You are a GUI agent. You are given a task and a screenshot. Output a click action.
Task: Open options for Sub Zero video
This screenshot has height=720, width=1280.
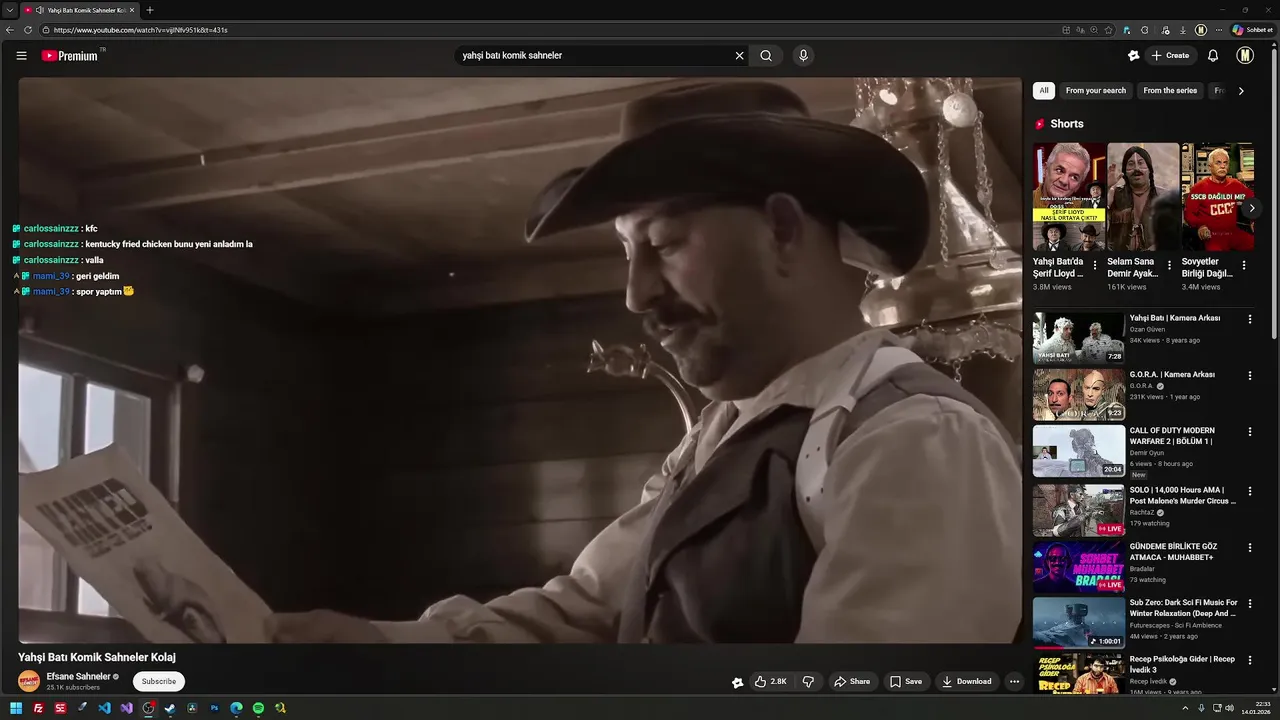pos(1249,604)
